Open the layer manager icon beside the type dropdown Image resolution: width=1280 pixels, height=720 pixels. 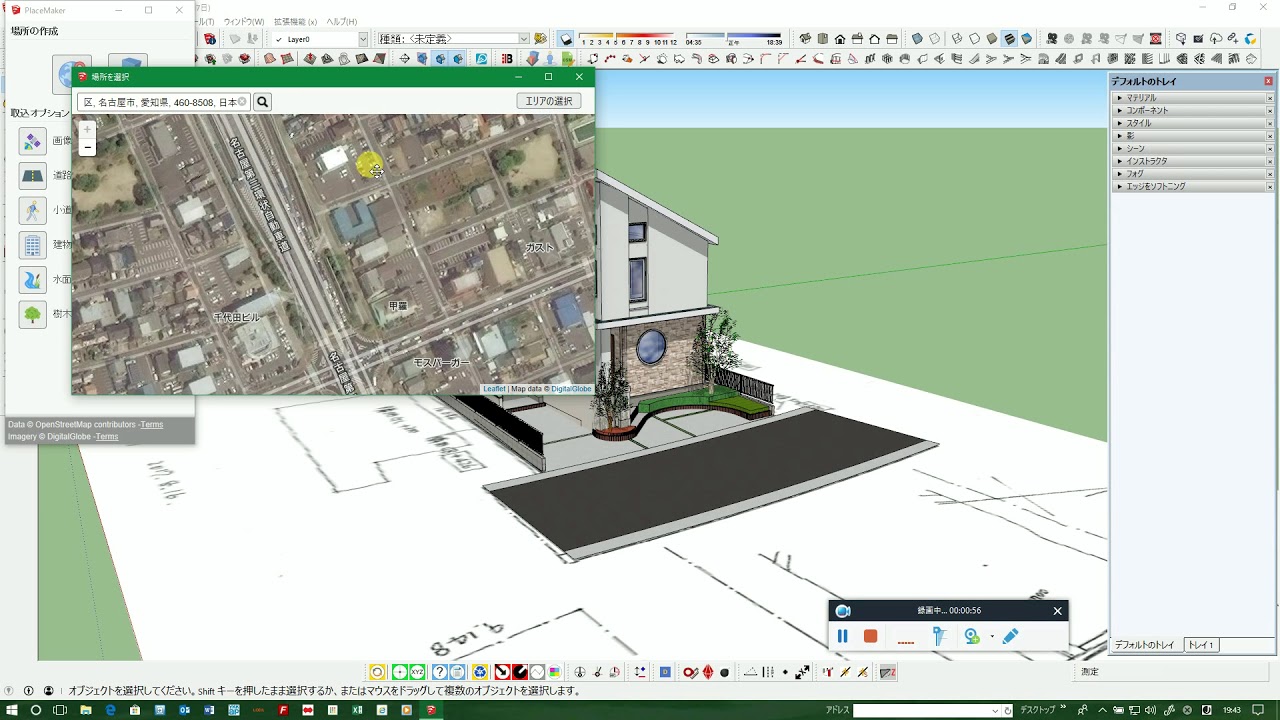click(540, 39)
